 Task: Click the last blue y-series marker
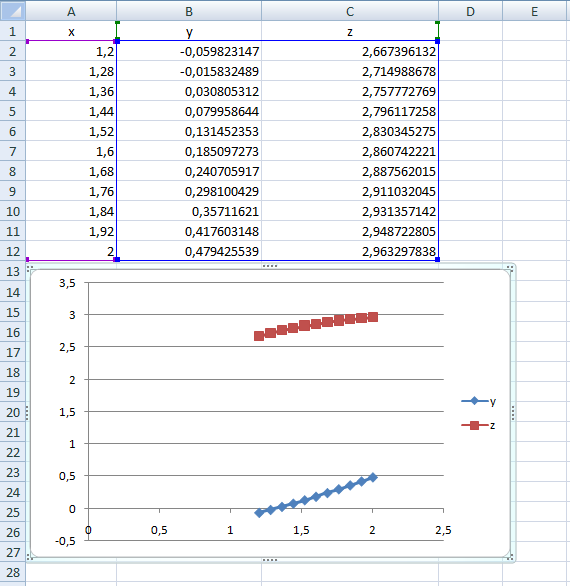[x=373, y=477]
